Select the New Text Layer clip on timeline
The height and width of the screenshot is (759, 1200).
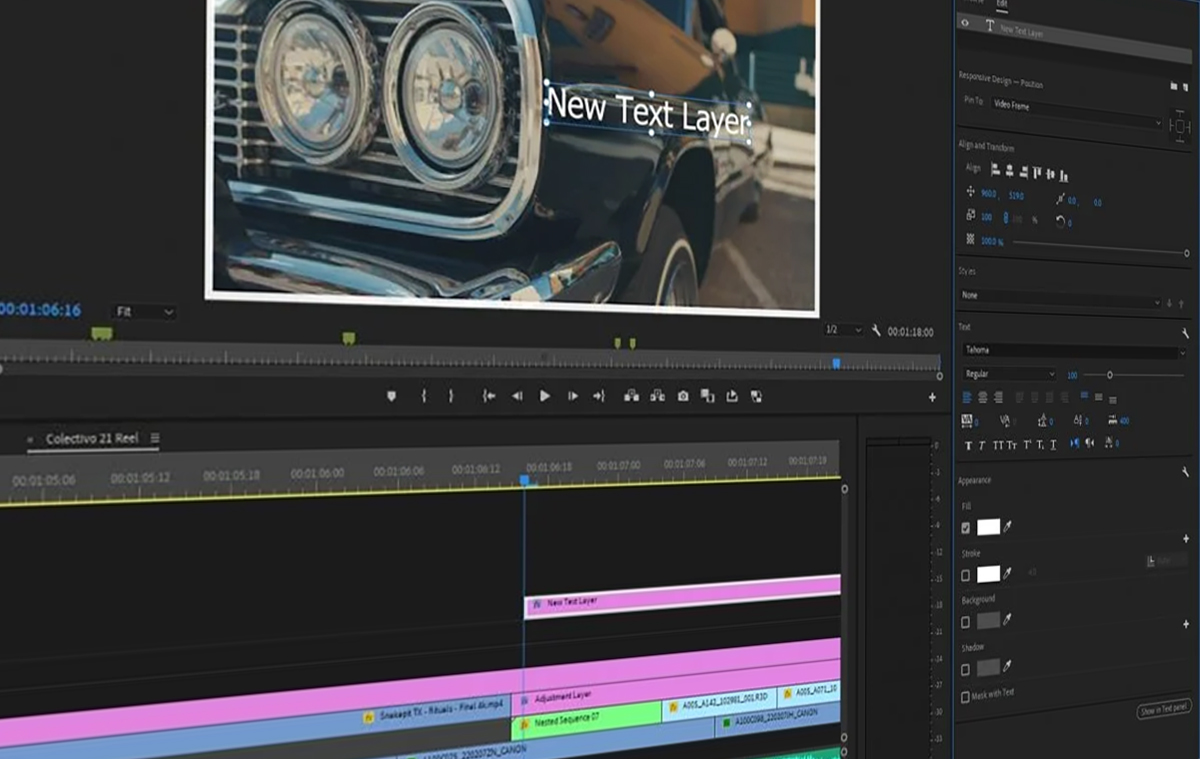(682, 595)
